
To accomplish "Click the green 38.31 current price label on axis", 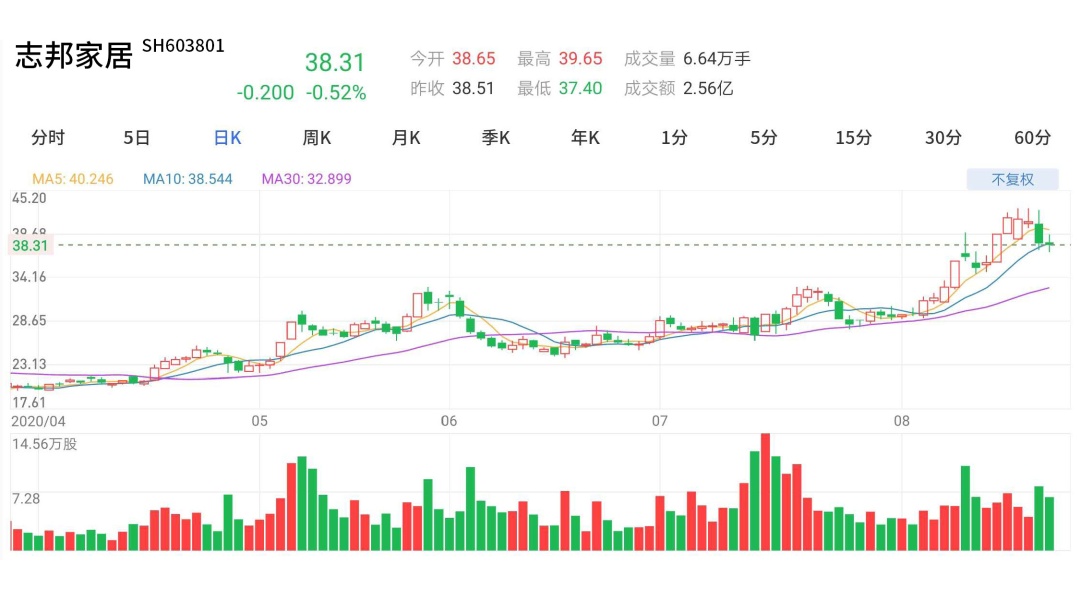I will (x=29, y=245).
